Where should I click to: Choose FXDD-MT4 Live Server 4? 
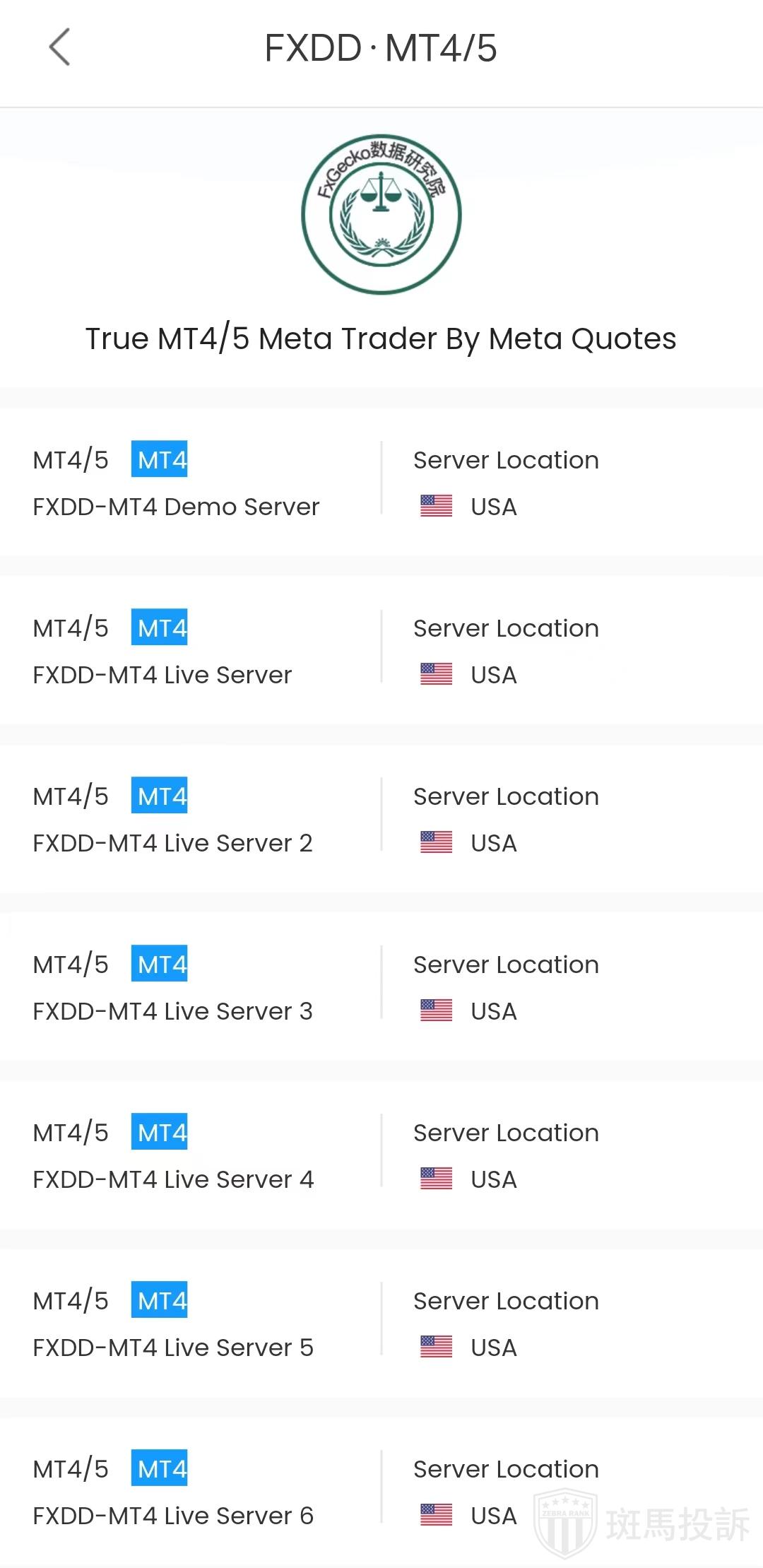173,1179
